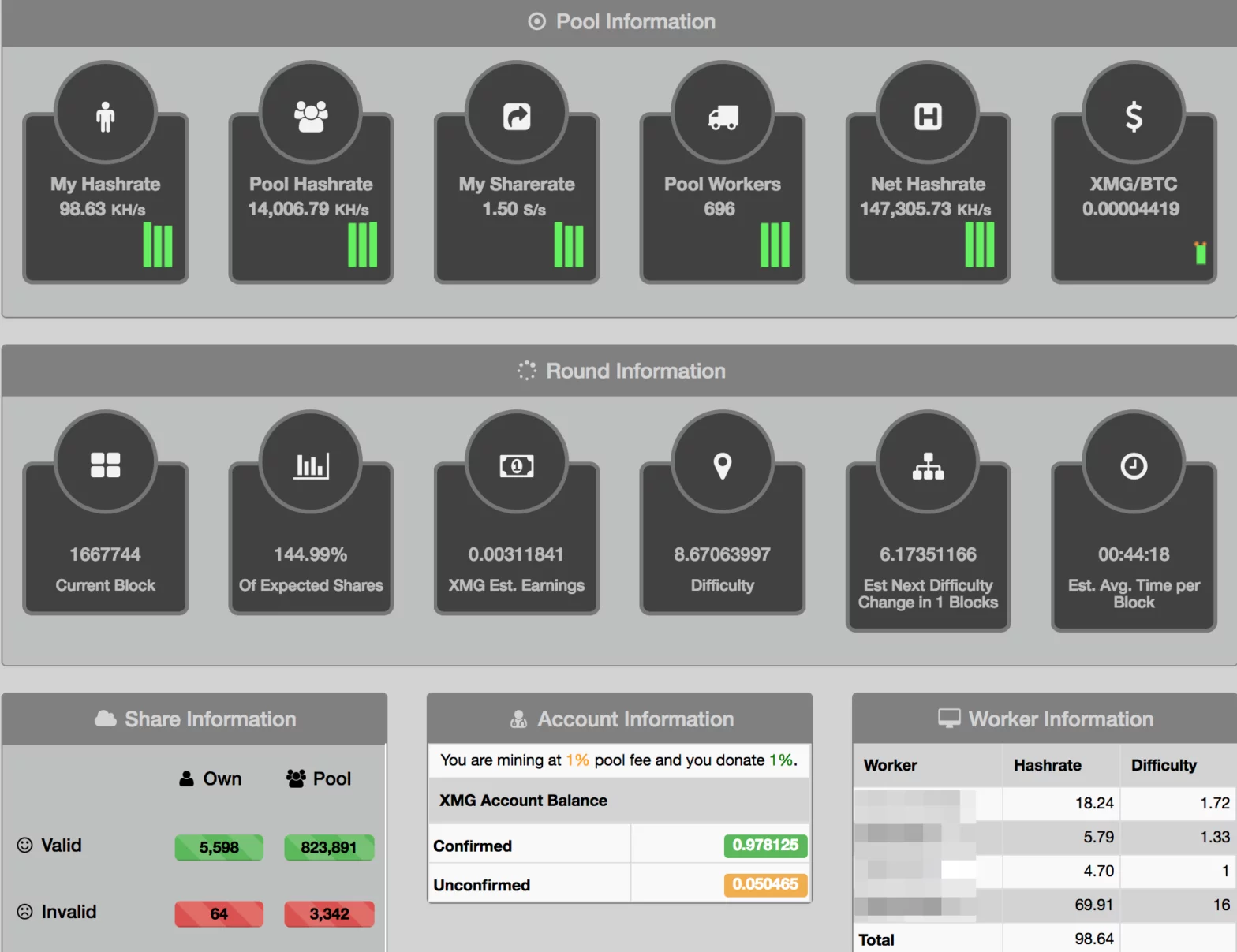Click the Est Next Difficulty sitemap icon

928,465
